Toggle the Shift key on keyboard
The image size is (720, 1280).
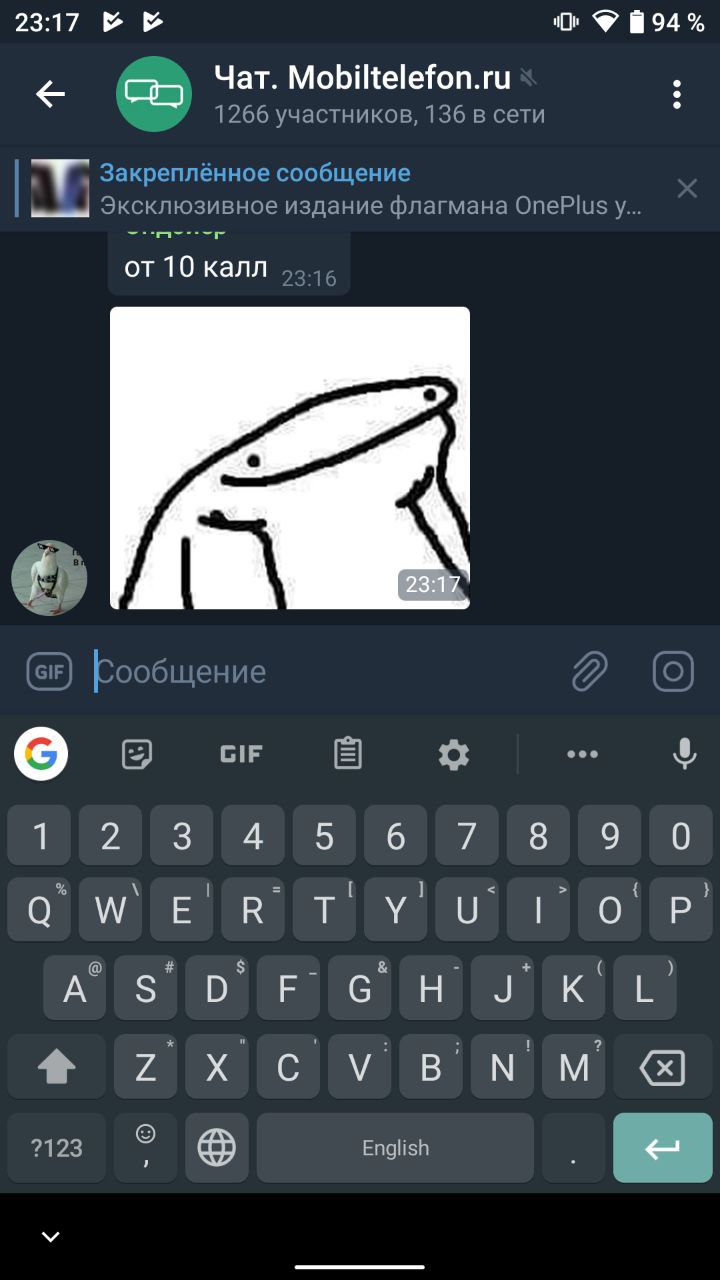[56, 1069]
